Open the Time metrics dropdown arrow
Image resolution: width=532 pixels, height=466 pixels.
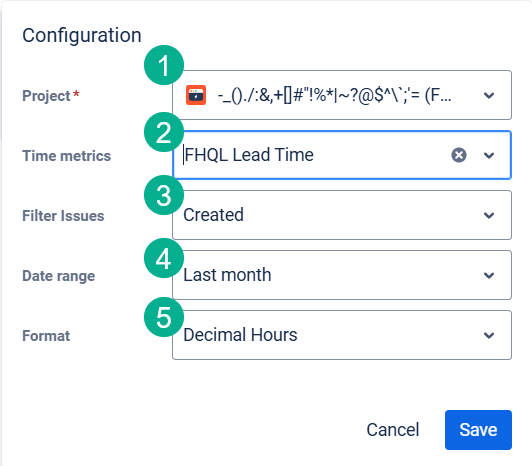click(489, 155)
